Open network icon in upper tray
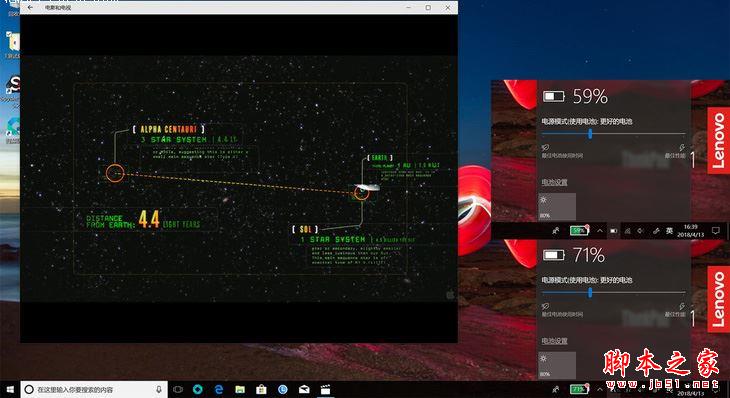Image resolution: width=730 pixels, height=398 pixels. tap(628, 231)
